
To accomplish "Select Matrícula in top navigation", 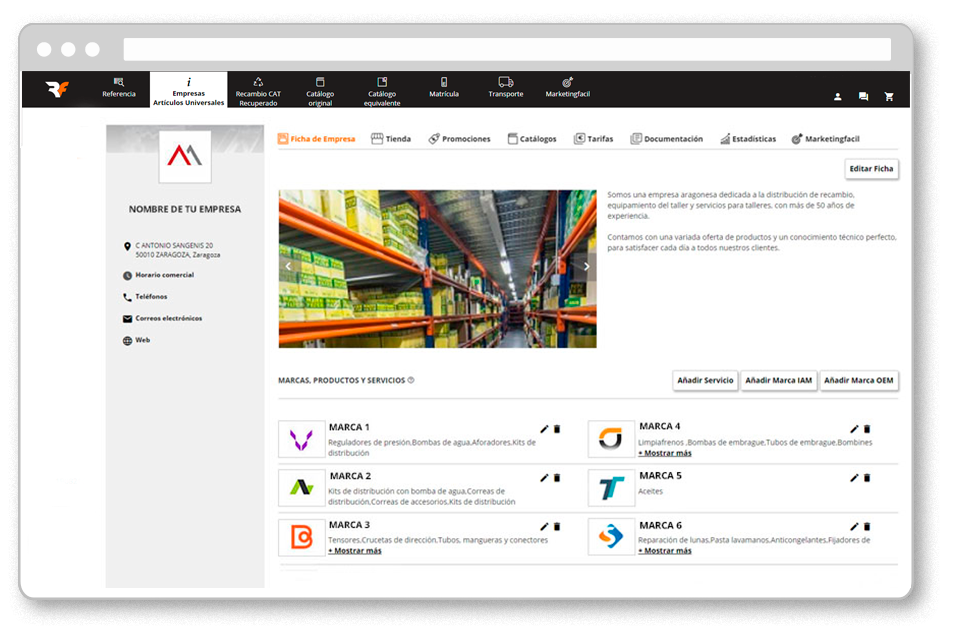I will [444, 88].
